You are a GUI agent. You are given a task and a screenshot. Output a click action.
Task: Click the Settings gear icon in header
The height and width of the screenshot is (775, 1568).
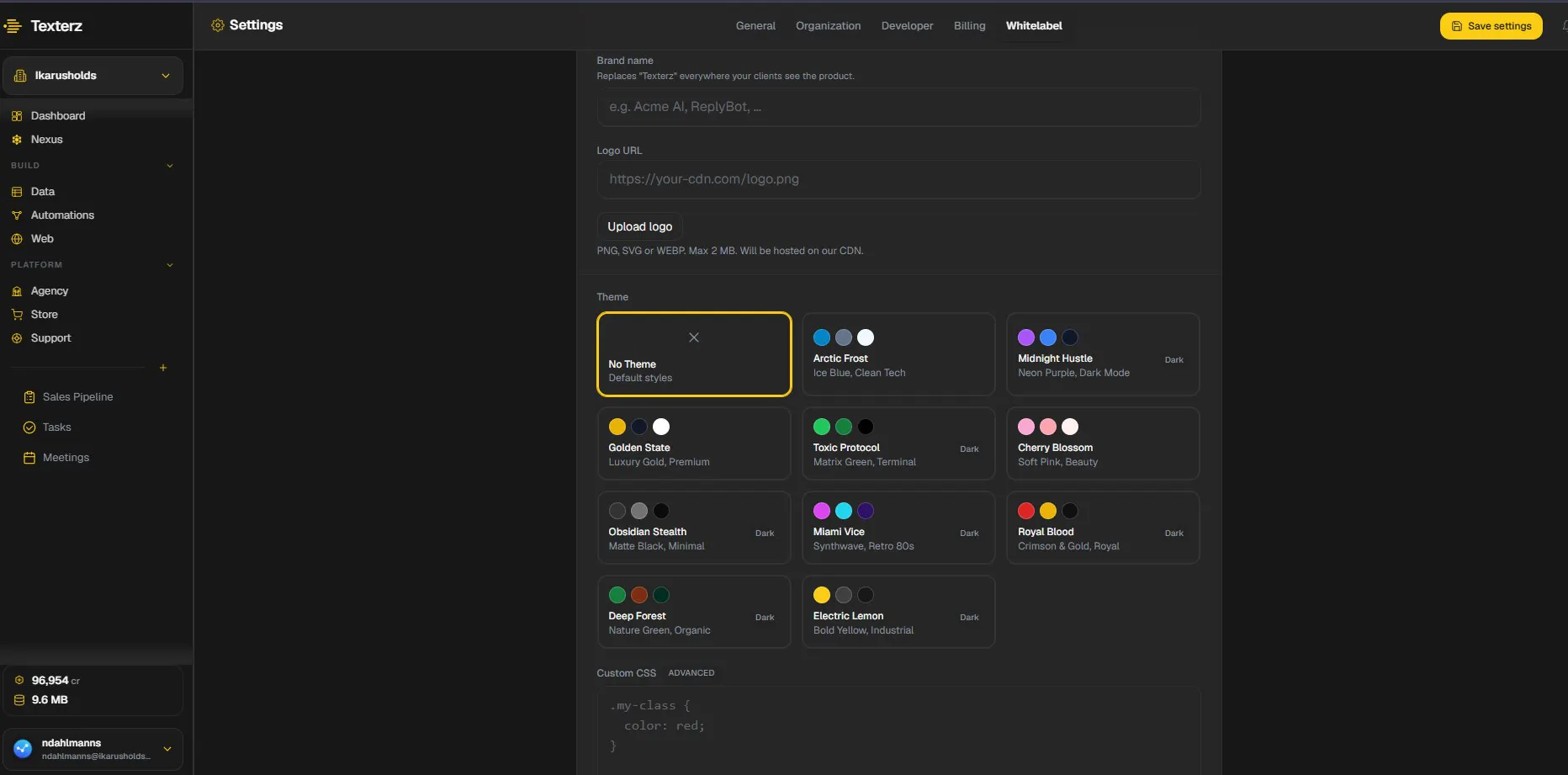[218, 25]
